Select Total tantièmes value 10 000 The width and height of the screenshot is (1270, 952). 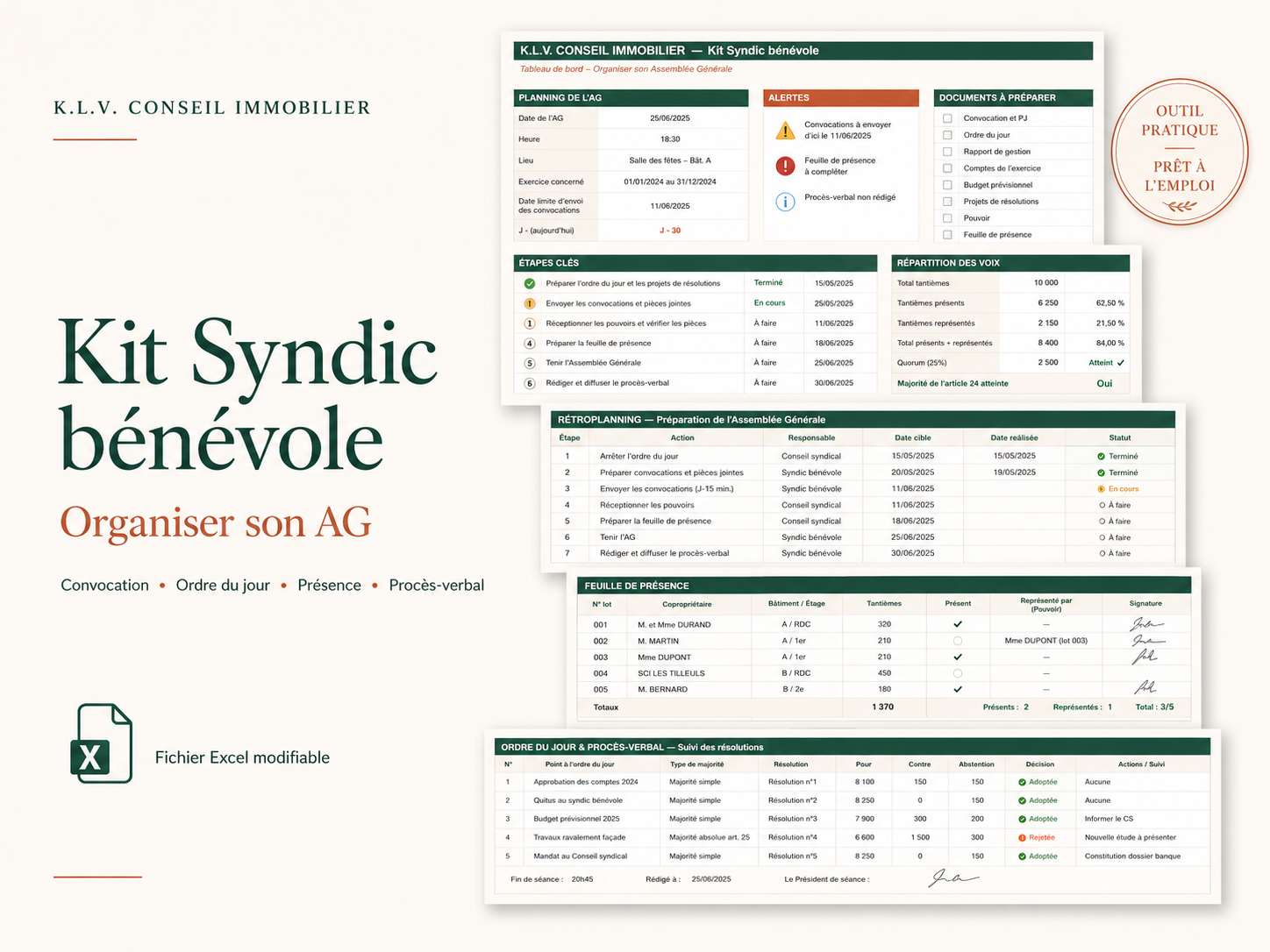[1045, 283]
